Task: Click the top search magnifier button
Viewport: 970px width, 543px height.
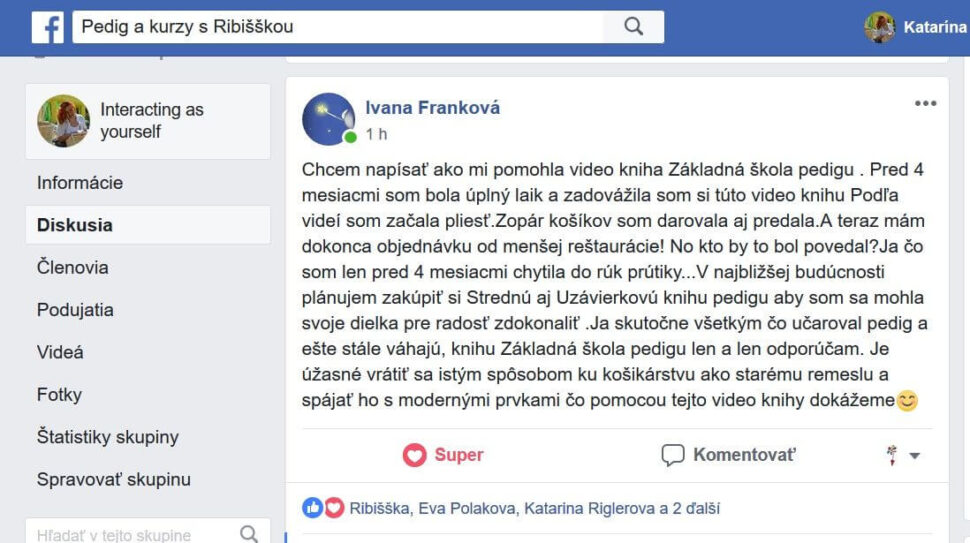Action: [x=633, y=27]
